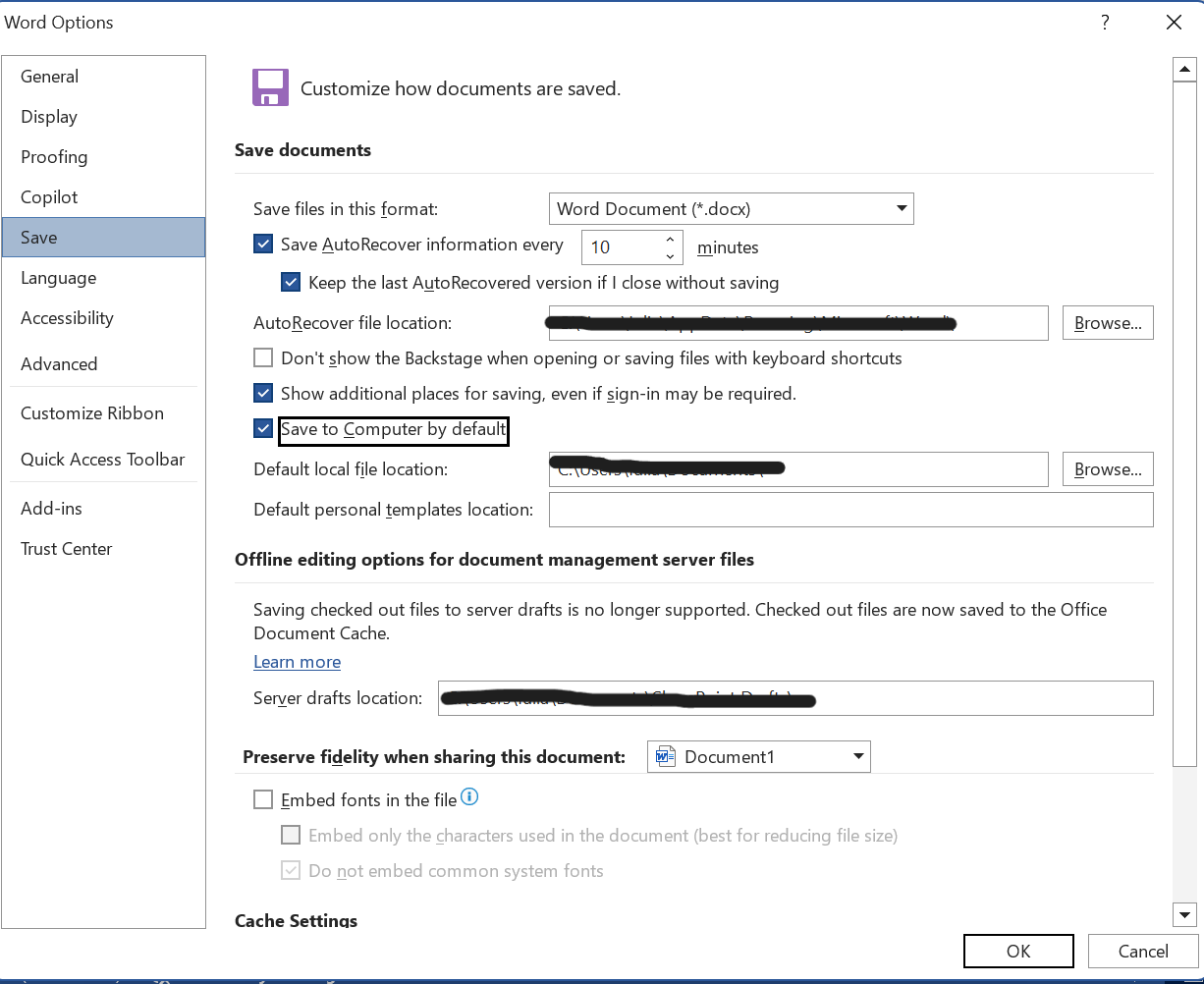
Task: Increase AutoRecover minutes with up arrow
Action: pos(670,239)
